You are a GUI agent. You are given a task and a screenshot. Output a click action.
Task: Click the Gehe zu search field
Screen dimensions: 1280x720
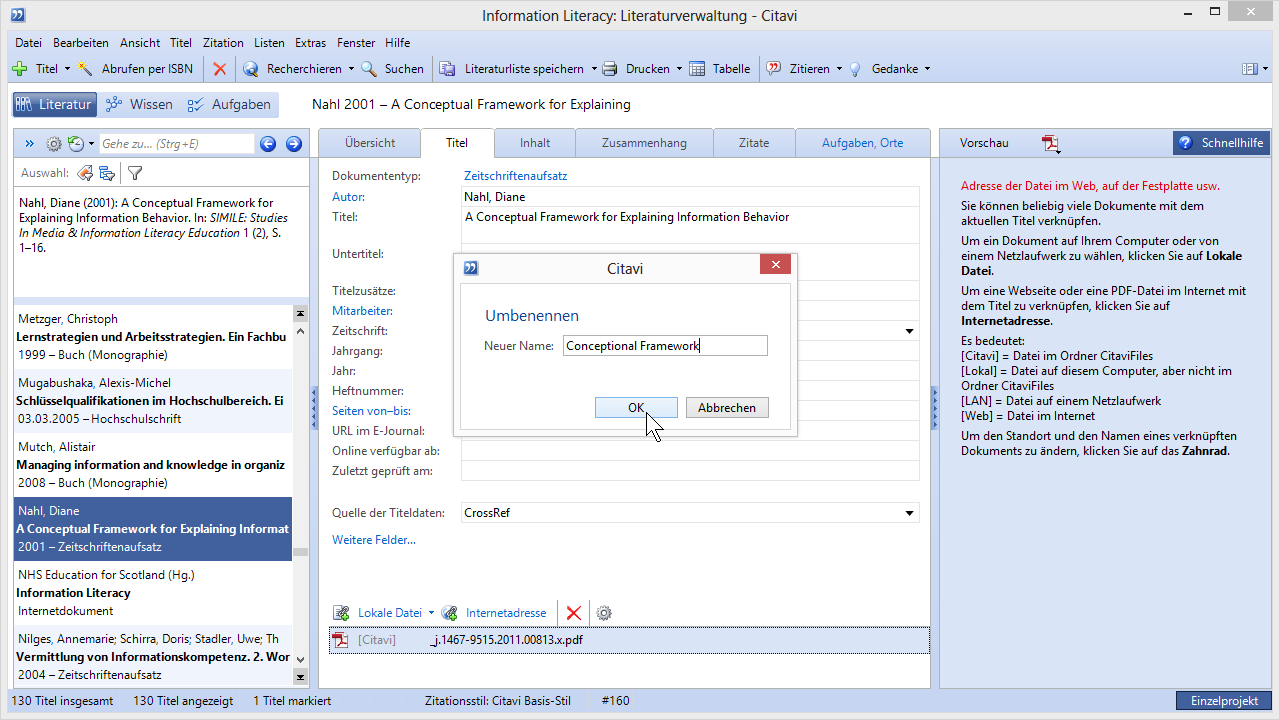pos(176,144)
